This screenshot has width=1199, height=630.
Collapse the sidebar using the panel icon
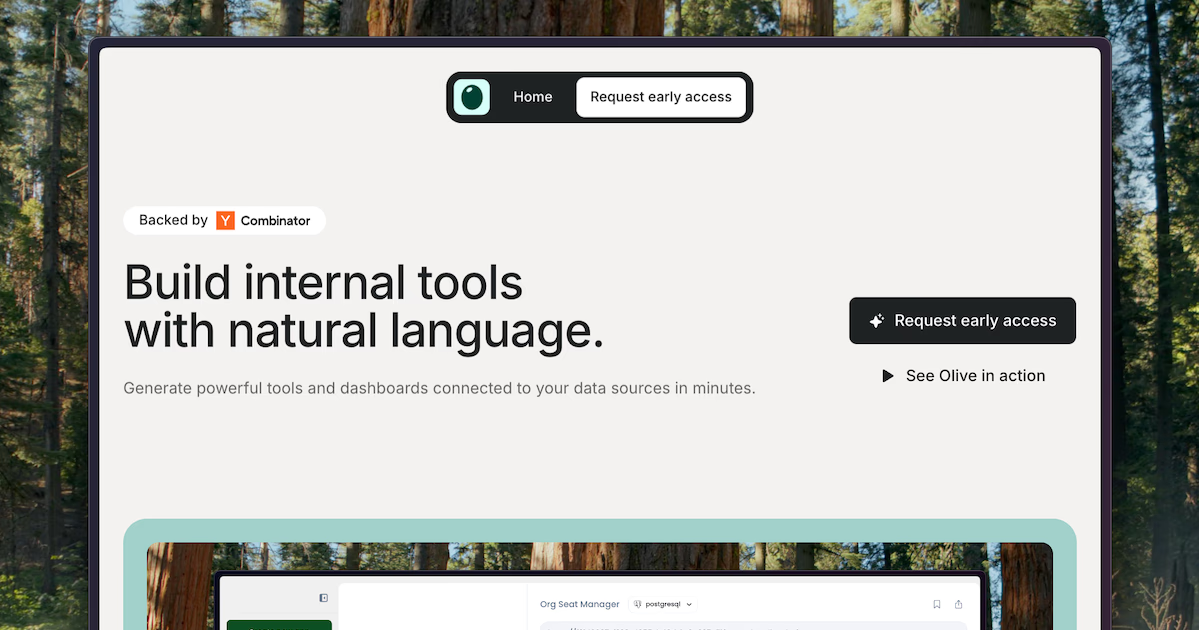[323, 598]
